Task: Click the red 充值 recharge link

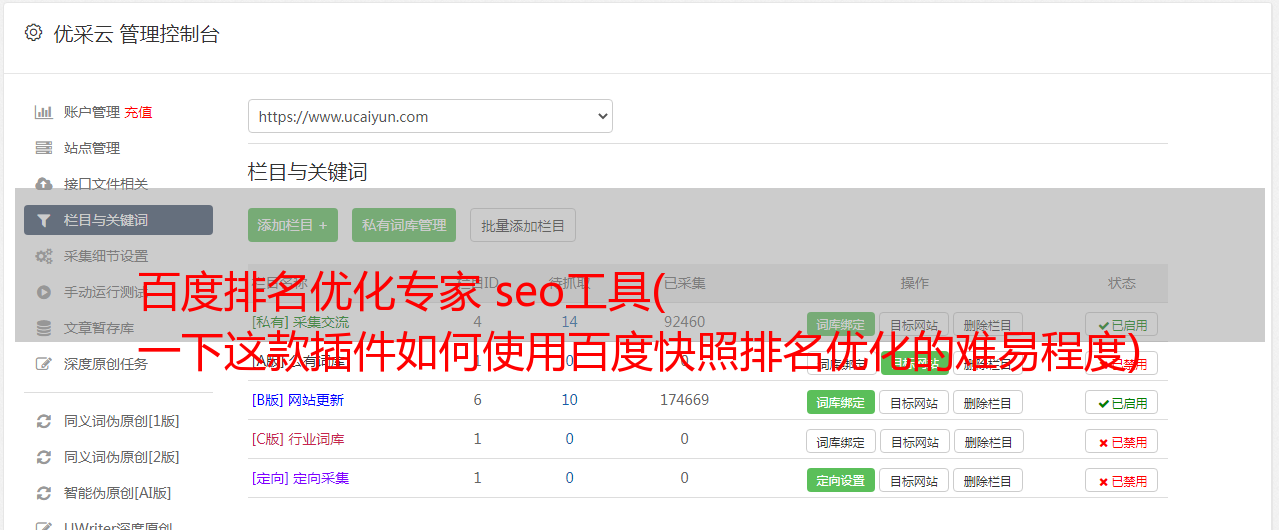Action: coord(138,112)
